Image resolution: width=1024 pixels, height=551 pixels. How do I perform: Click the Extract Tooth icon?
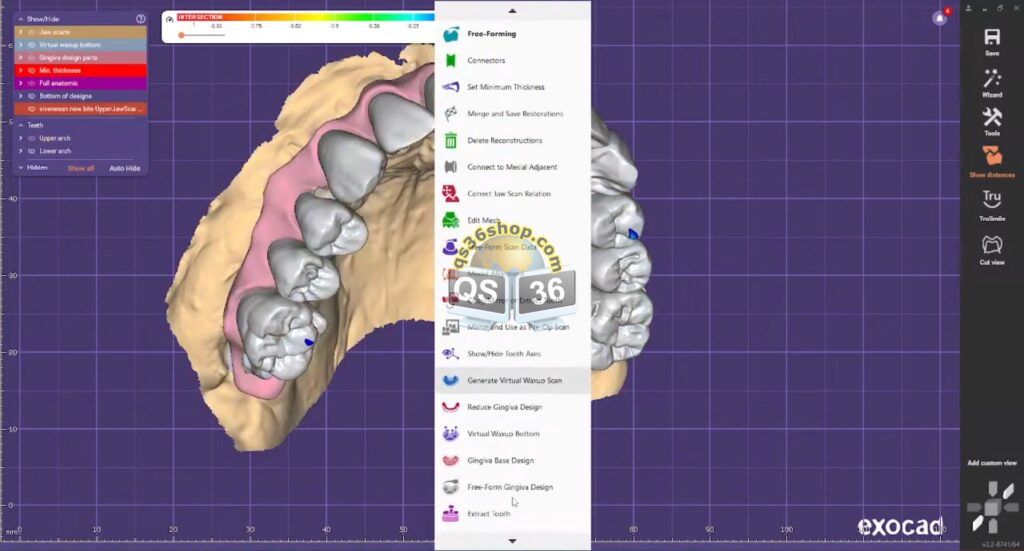[x=451, y=514]
